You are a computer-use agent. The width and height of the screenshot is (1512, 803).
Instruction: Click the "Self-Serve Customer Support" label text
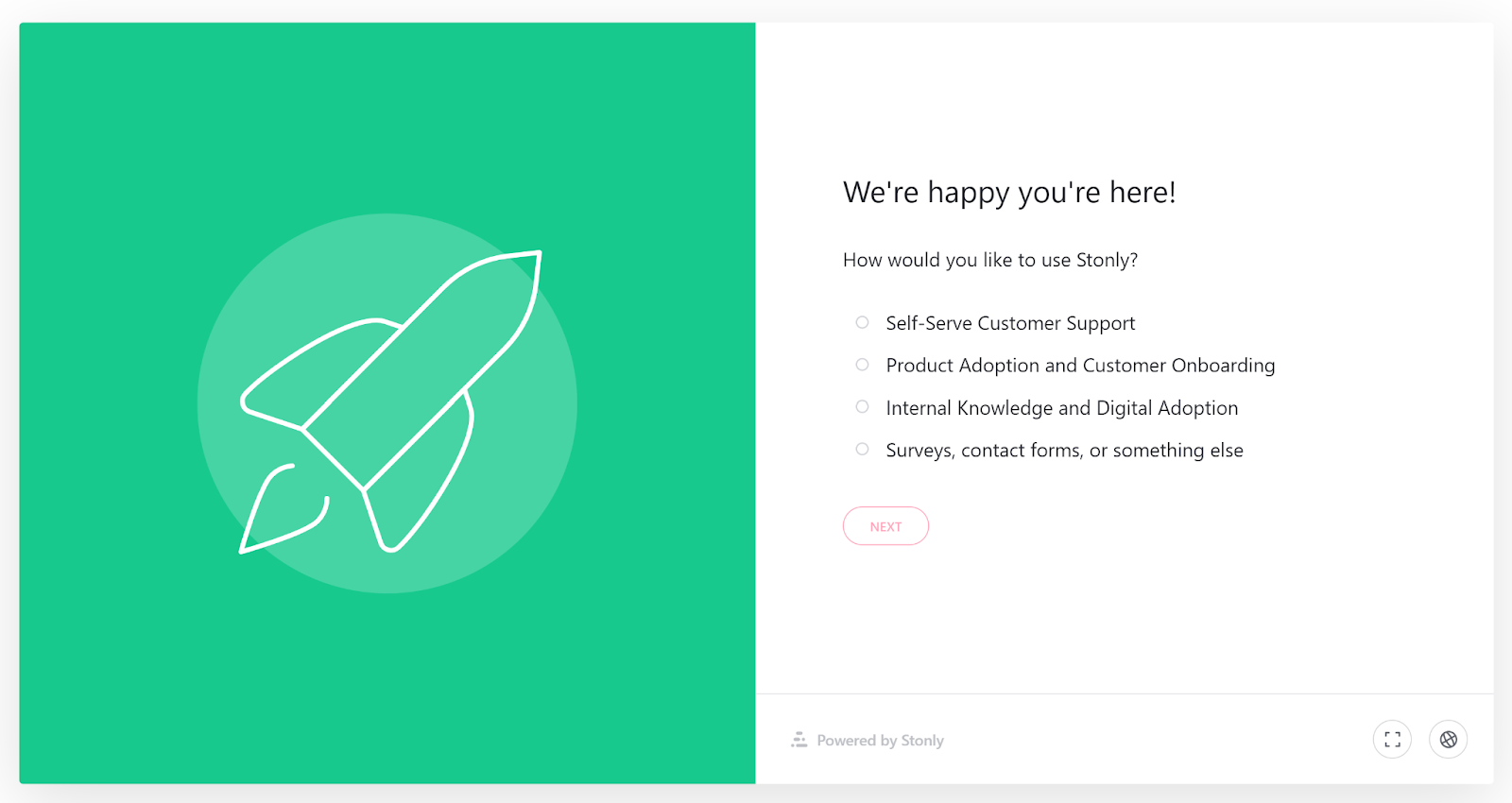pyautogui.click(x=1010, y=323)
